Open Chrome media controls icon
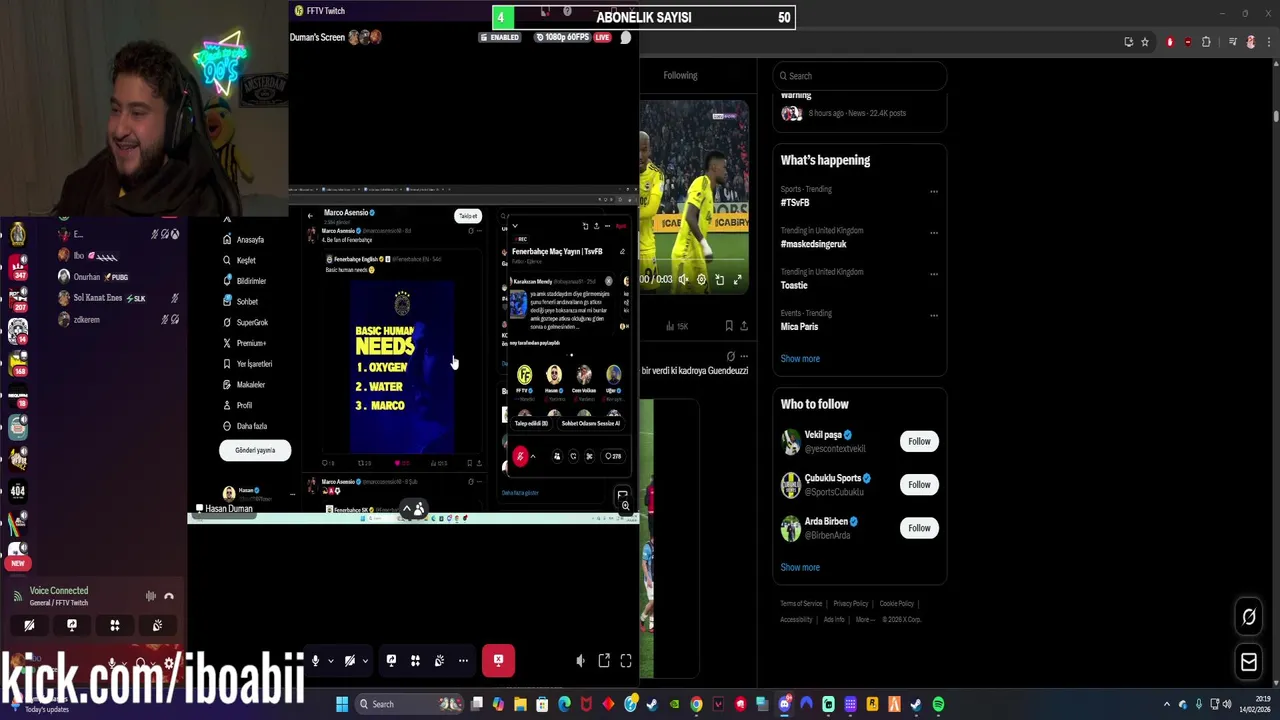The height and width of the screenshot is (720, 1280). 1233,42
